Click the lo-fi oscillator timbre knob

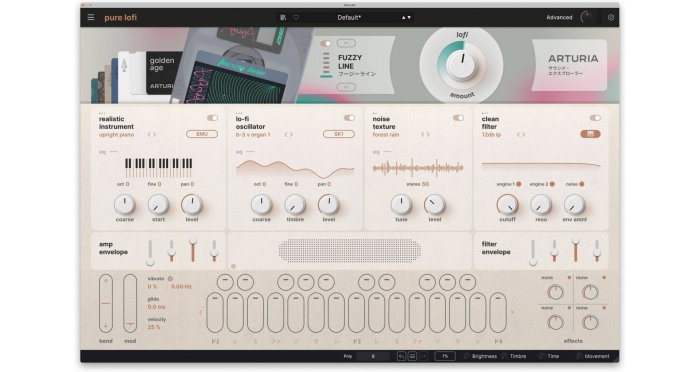tap(295, 205)
